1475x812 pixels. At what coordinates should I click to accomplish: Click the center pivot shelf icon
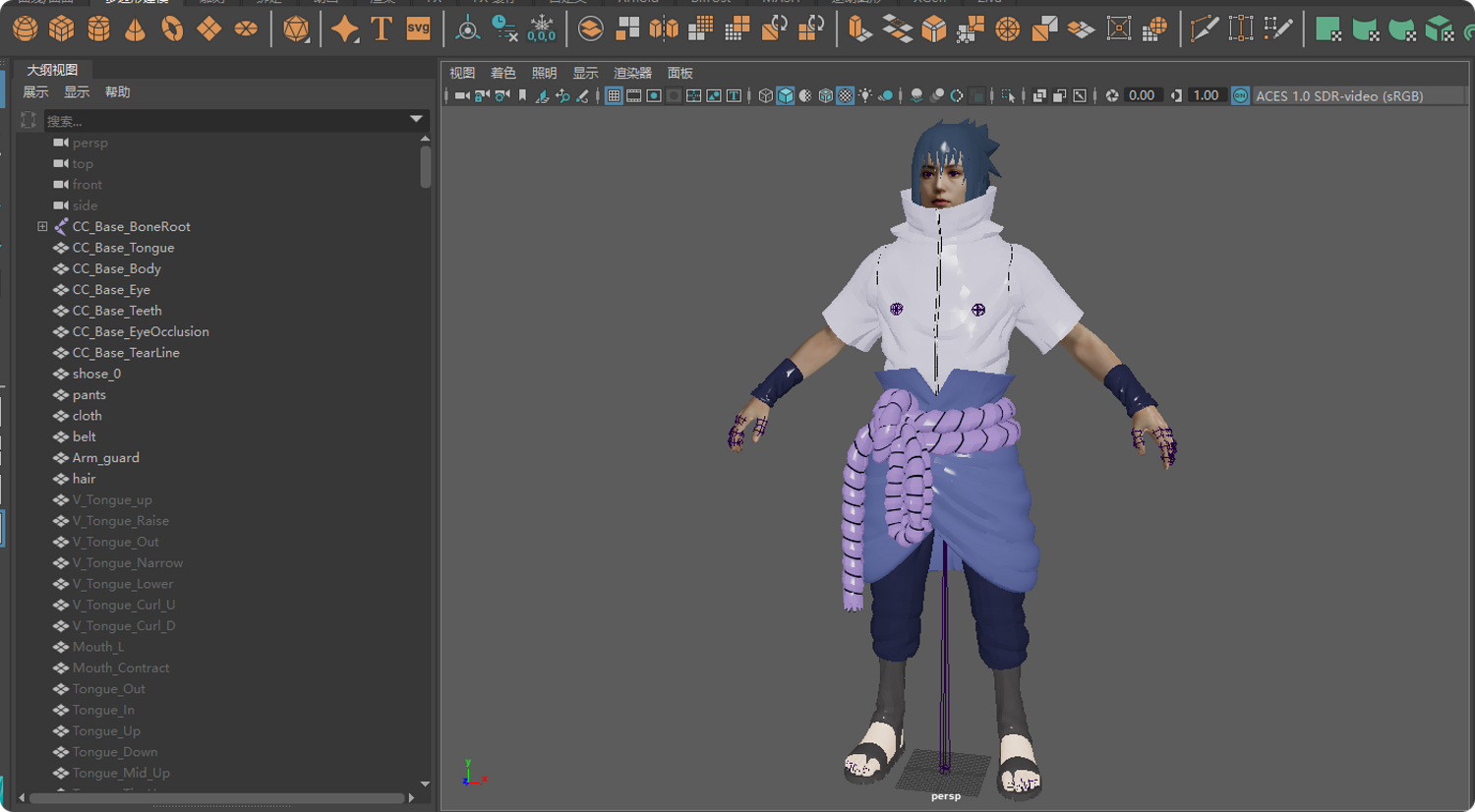[x=468, y=29]
